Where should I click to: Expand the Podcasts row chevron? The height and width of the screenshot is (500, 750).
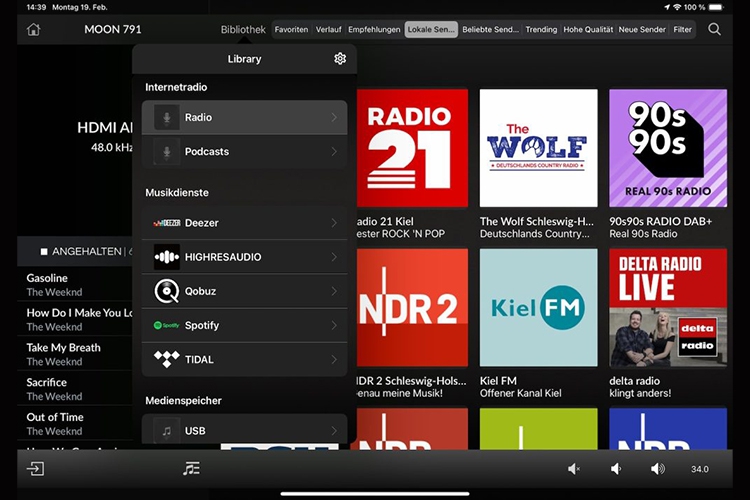tap(334, 152)
